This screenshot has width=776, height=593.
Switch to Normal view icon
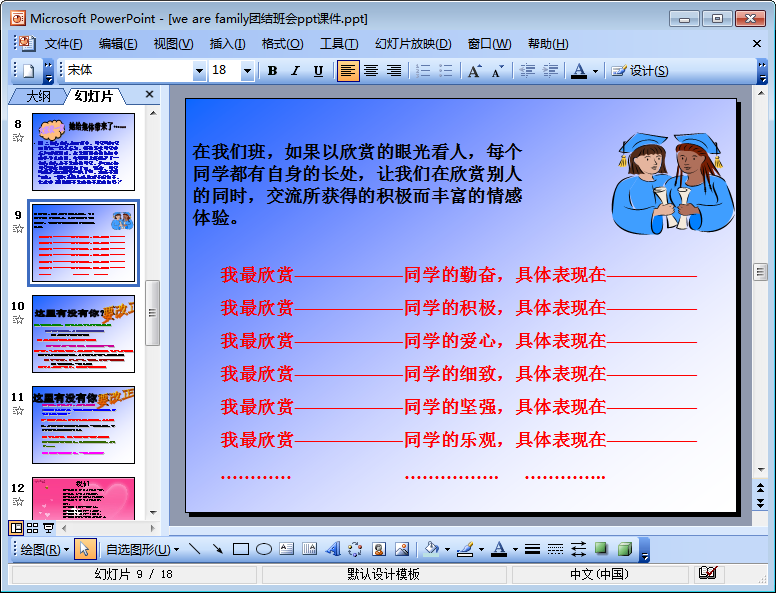16,528
